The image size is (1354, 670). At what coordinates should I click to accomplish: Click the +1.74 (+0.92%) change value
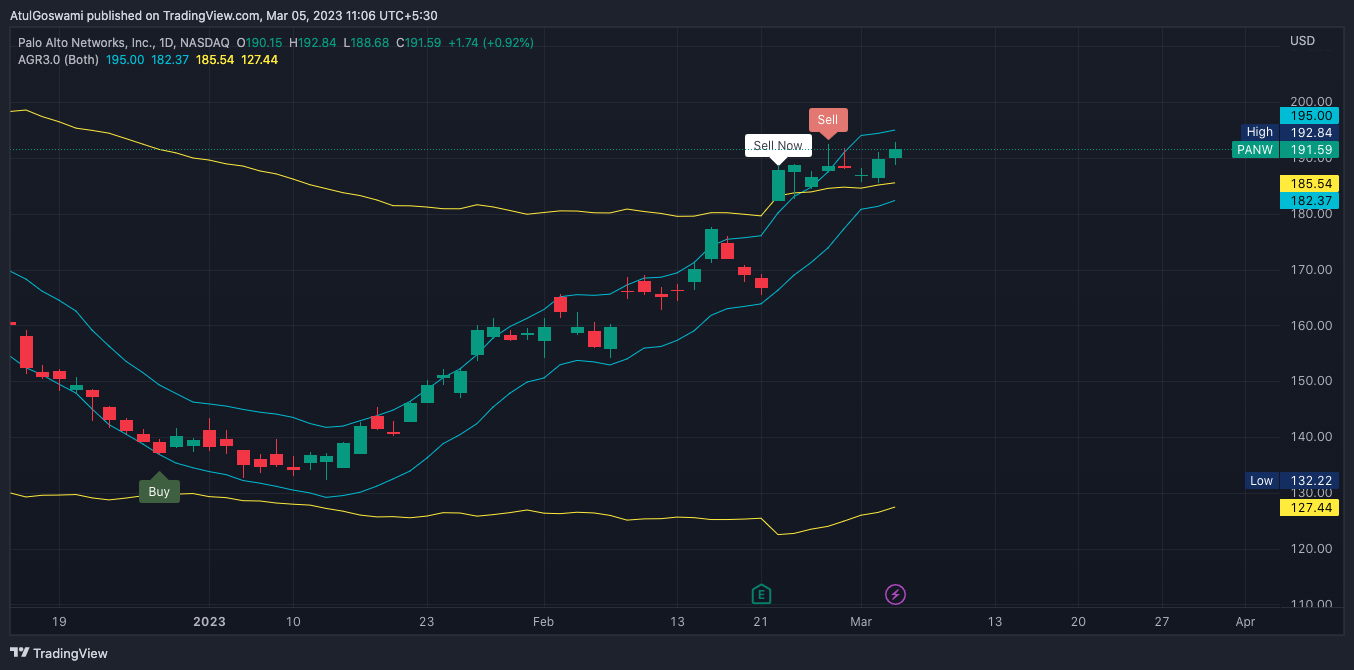pyautogui.click(x=491, y=43)
